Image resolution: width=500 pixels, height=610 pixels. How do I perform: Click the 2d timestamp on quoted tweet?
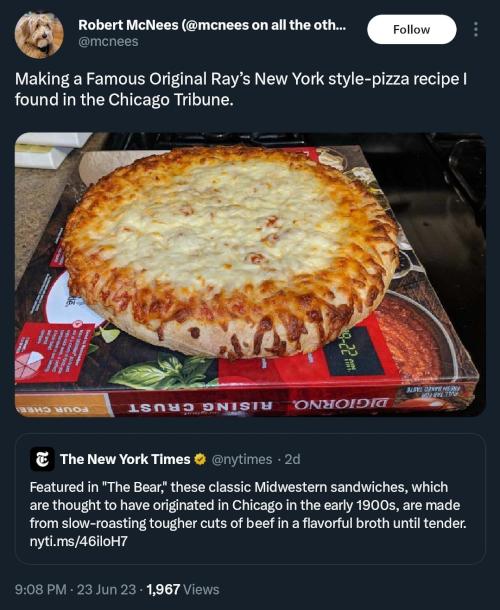(x=293, y=459)
